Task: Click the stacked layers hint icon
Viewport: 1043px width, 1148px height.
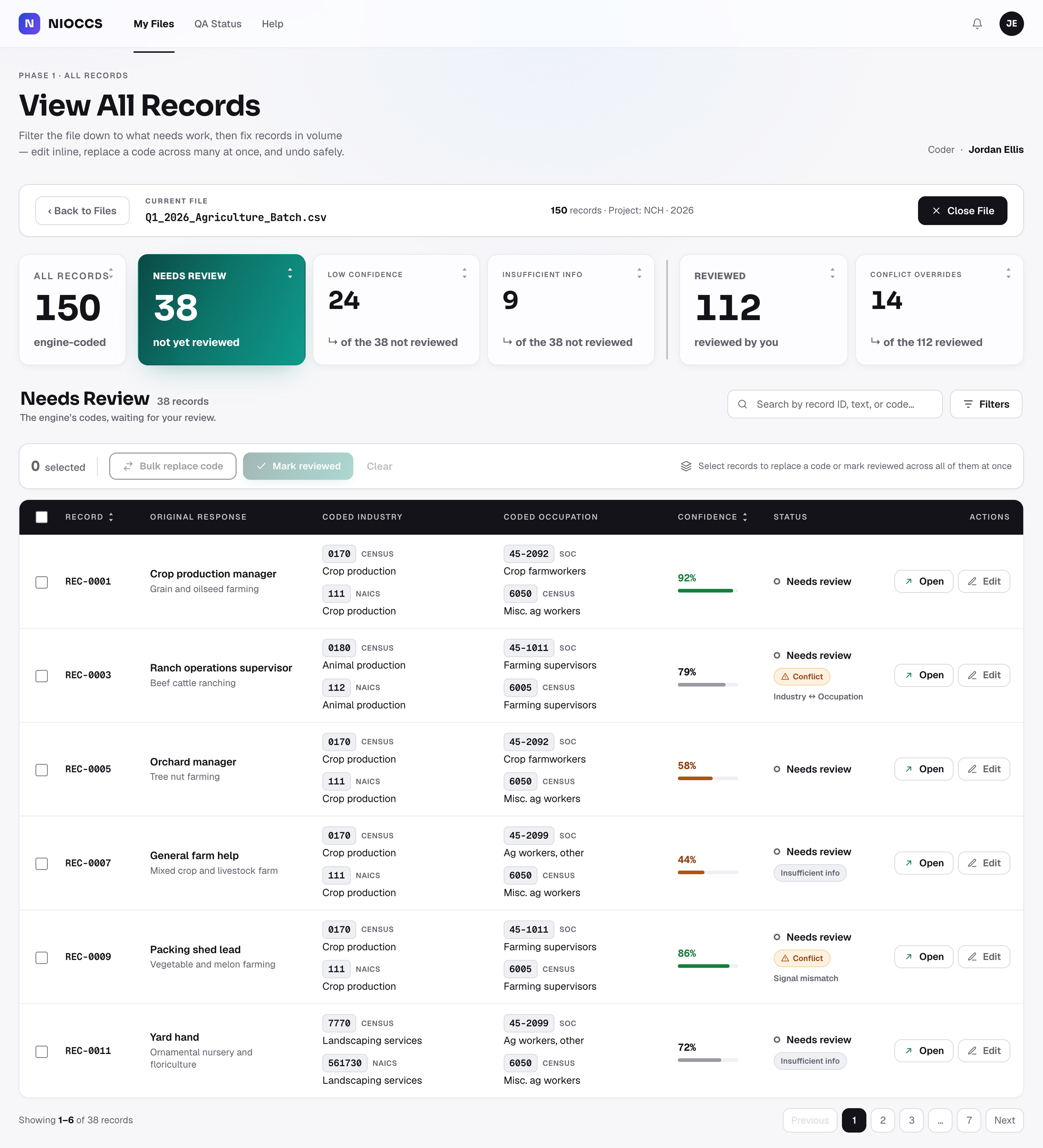Action: 686,466
